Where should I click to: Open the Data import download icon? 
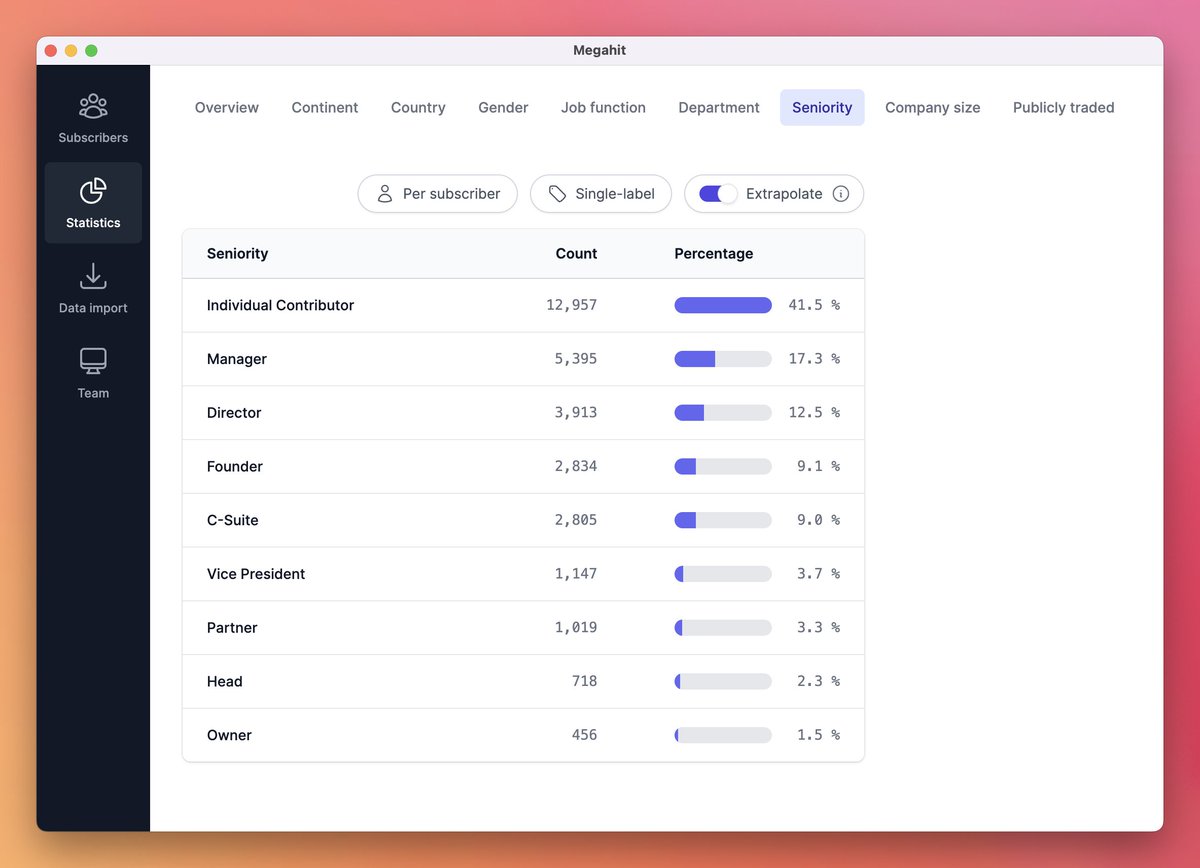pos(93,276)
